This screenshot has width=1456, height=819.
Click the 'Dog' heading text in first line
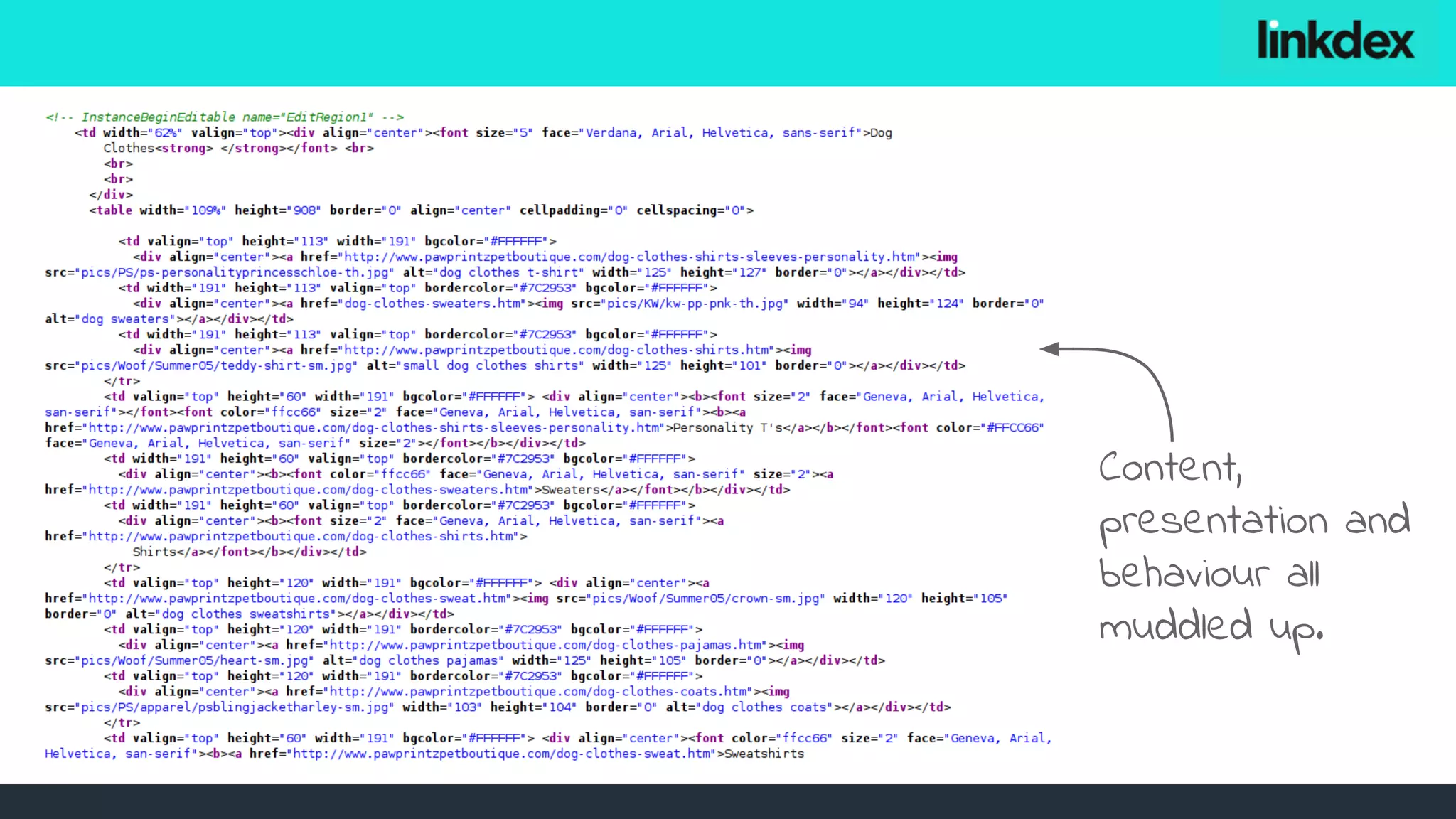pyautogui.click(x=881, y=133)
